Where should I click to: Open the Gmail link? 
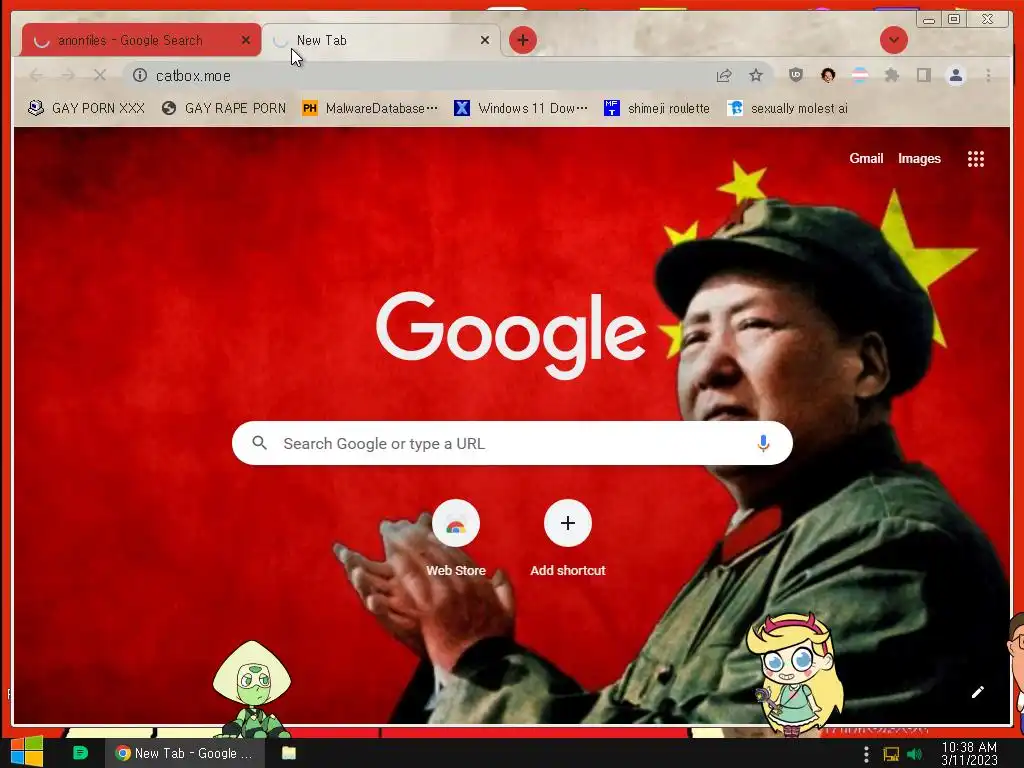[866, 159]
